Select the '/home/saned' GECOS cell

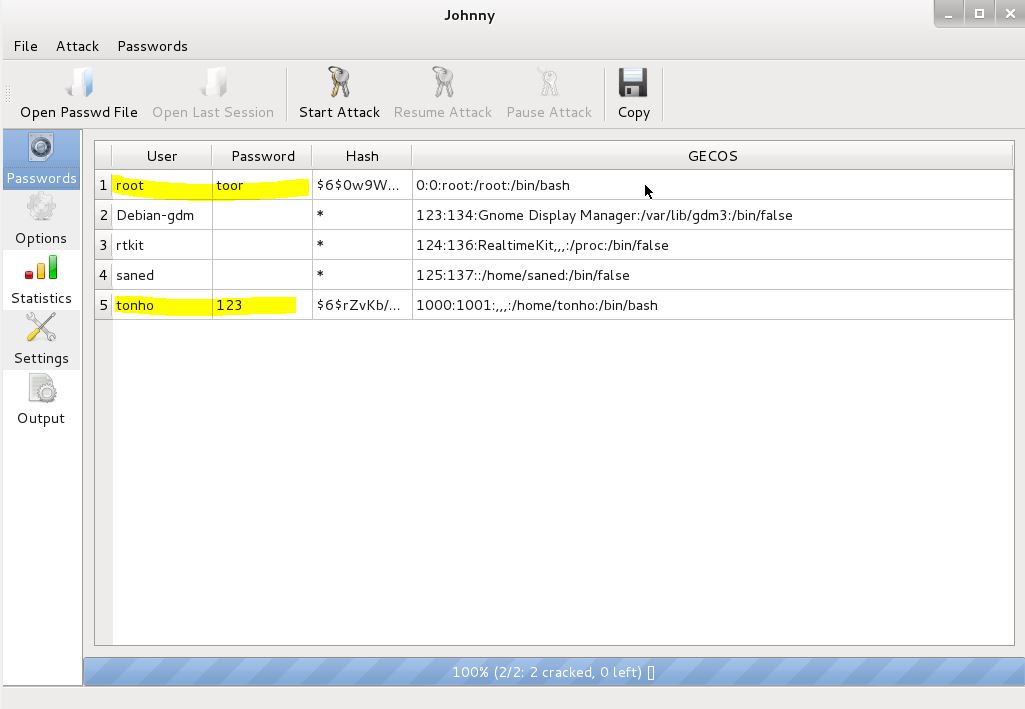[x=713, y=275]
